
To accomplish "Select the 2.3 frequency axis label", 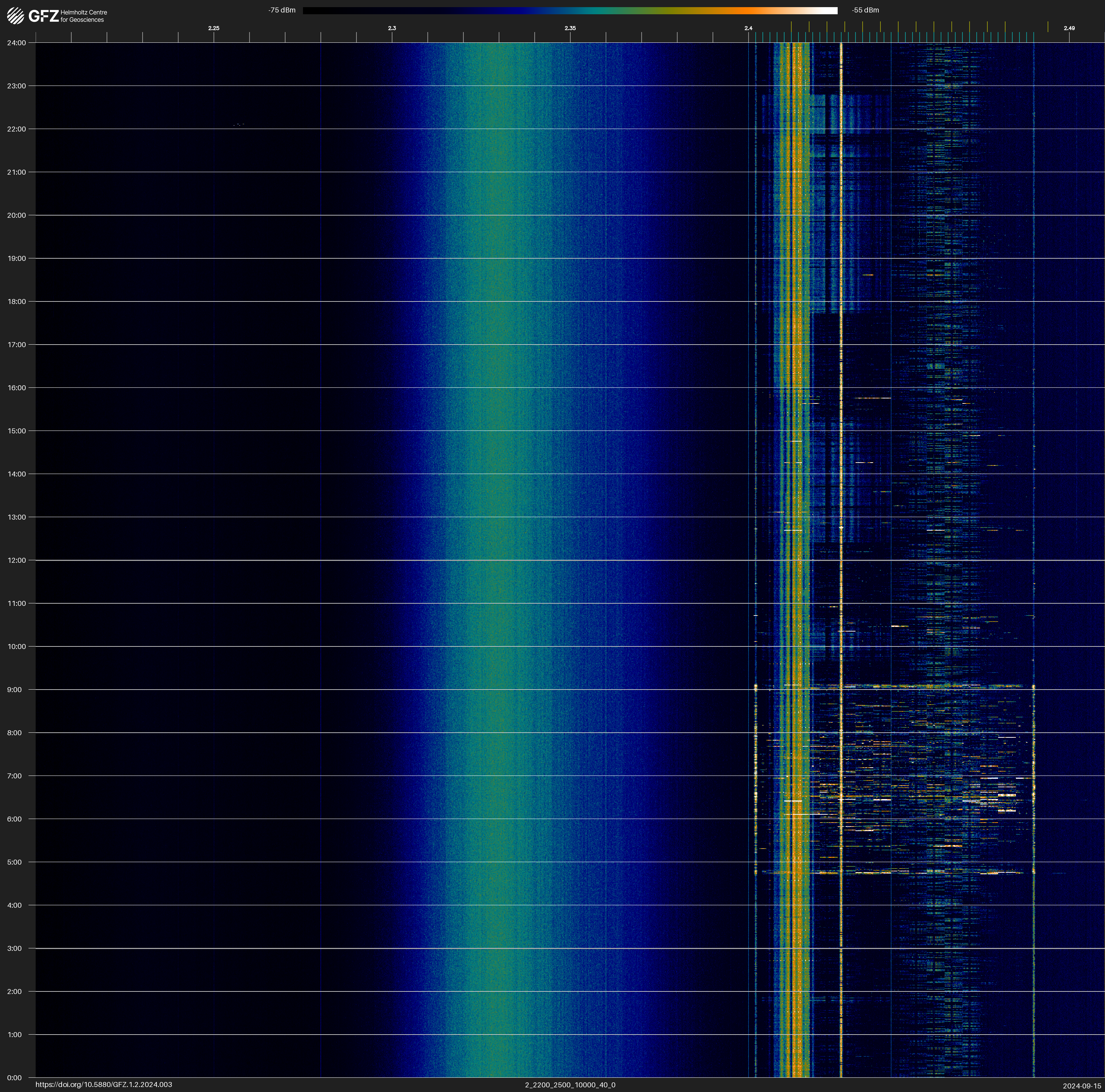I will point(392,28).
